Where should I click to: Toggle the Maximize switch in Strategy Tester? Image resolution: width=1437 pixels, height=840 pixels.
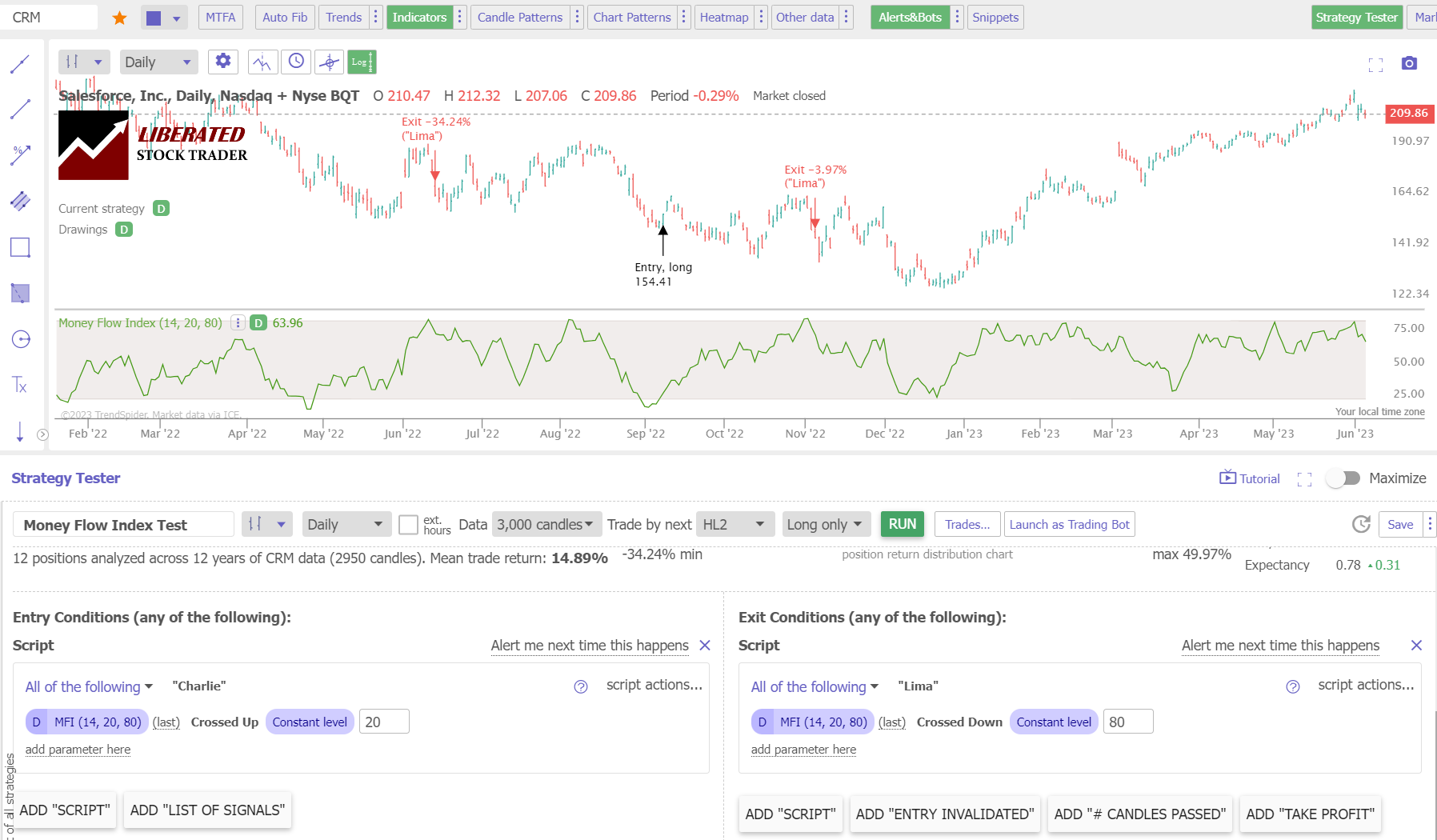coord(1343,478)
